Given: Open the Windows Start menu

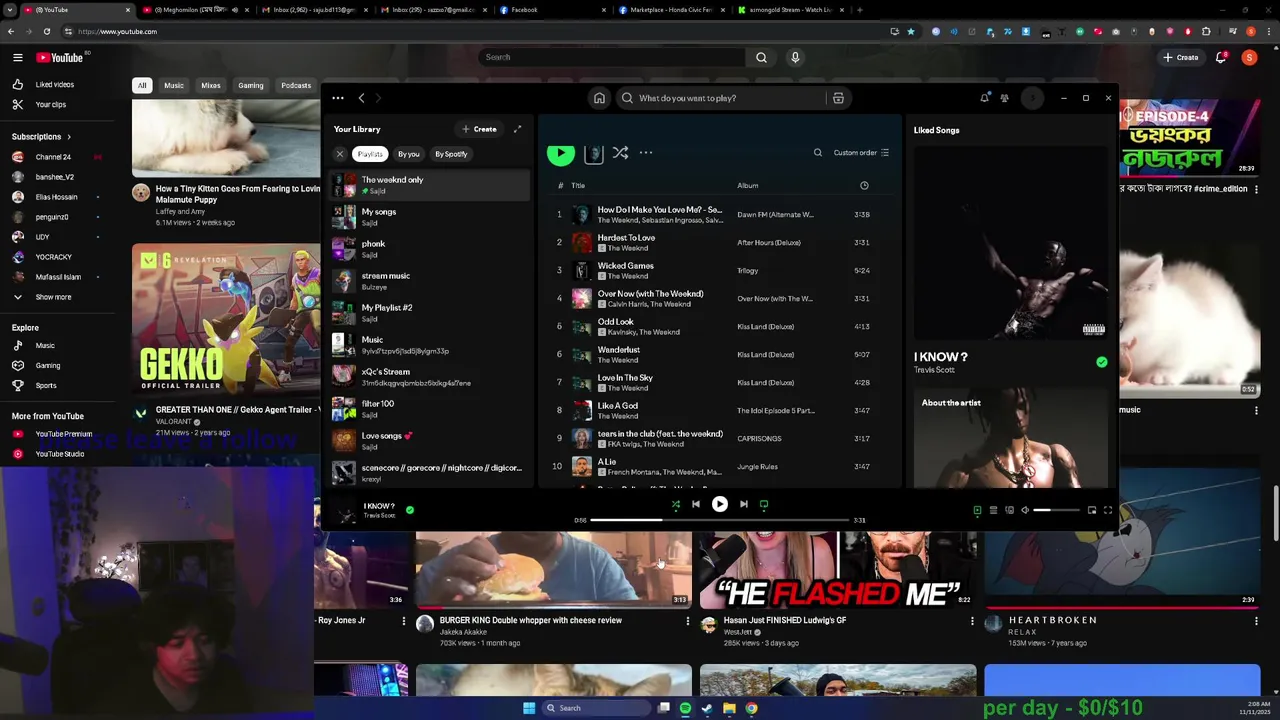Looking at the screenshot, I should [x=529, y=708].
